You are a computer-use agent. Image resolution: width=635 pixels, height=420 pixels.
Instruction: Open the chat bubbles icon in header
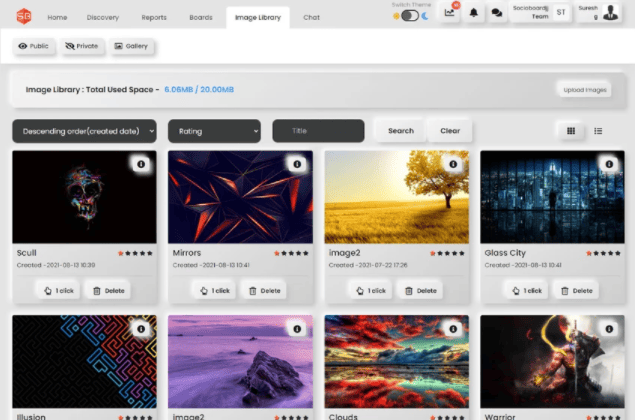pyautogui.click(x=496, y=13)
